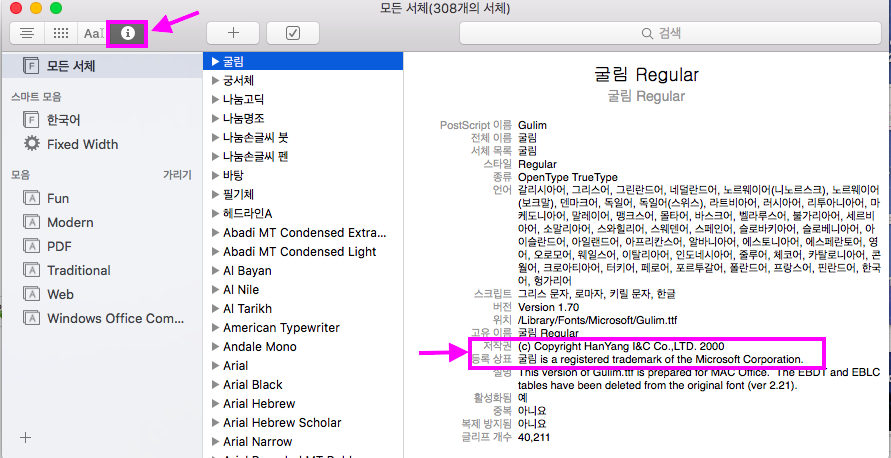Expand the American Typewriter font family
Image resolution: width=891 pixels, height=458 pixels.
pyautogui.click(x=215, y=328)
